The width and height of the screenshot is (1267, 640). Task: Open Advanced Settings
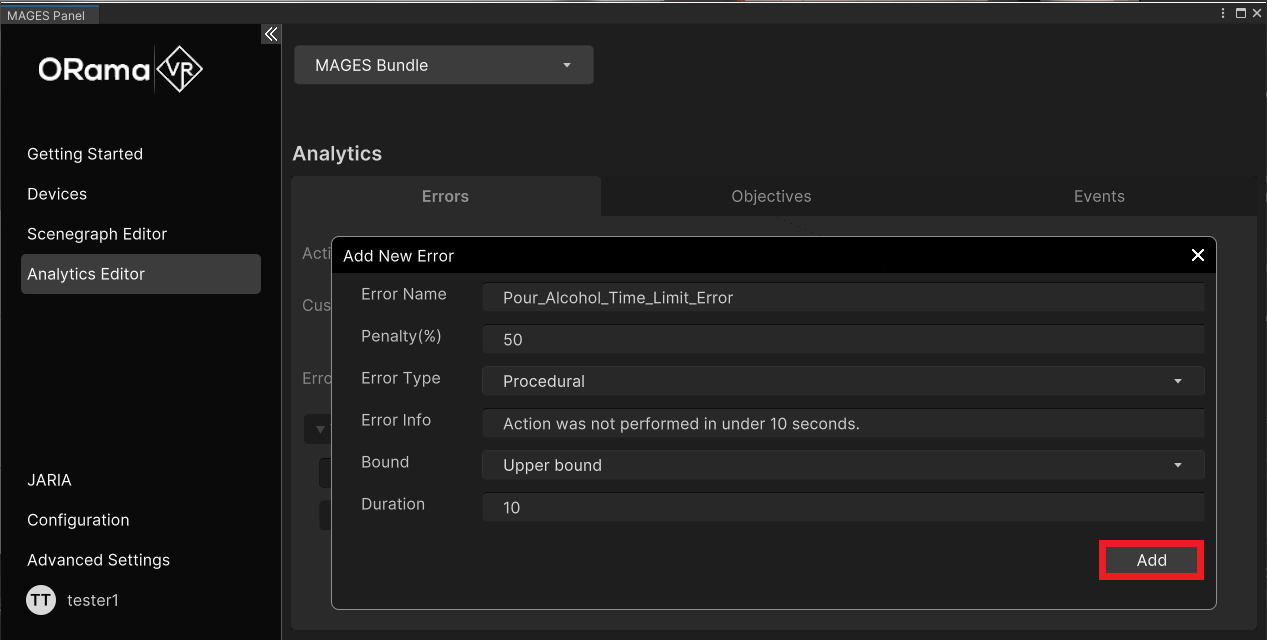[98, 559]
